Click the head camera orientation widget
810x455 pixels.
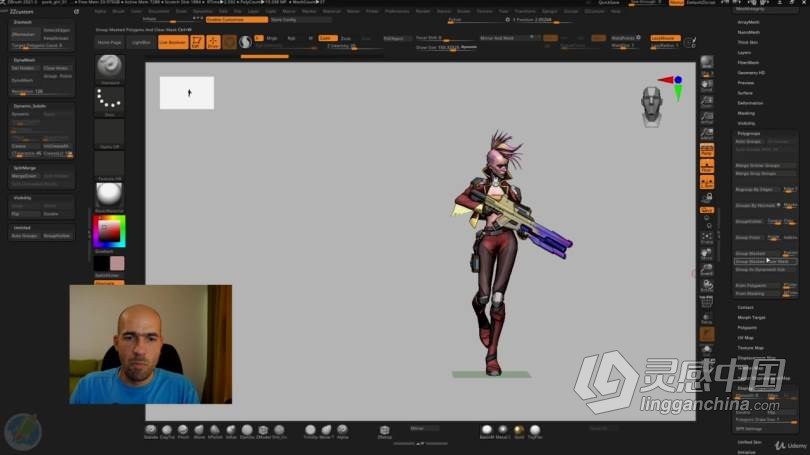click(x=651, y=106)
